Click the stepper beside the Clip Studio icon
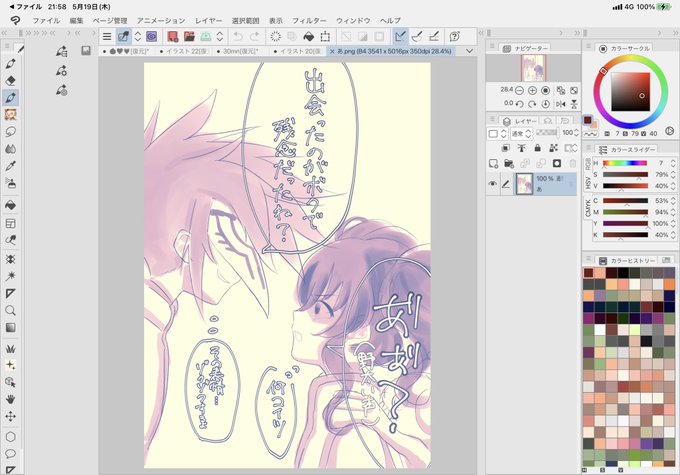The image size is (680, 475). pos(137,36)
